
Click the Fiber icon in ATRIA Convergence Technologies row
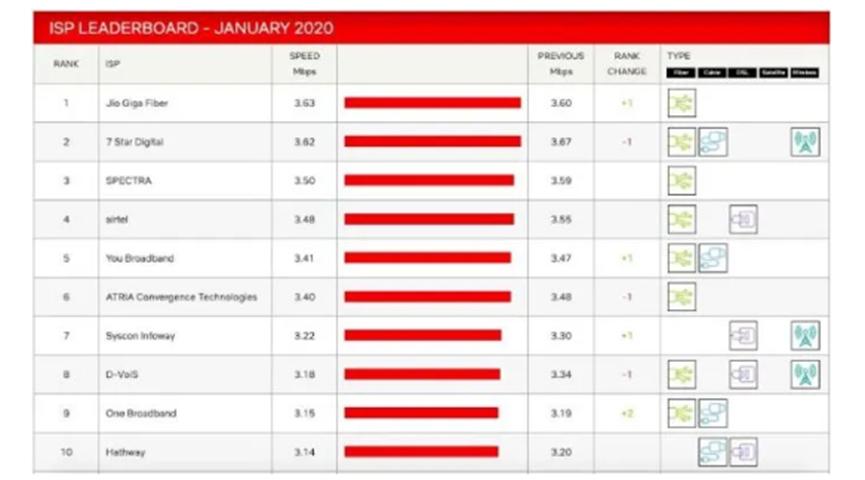tap(681, 297)
